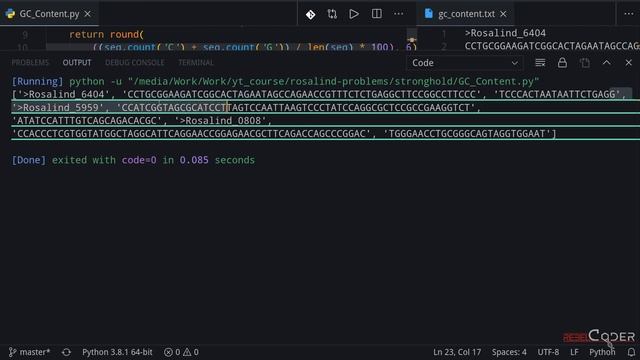640x360 pixels.
Task: Click the GC_Content.py file path in output
Action: pos(333,81)
